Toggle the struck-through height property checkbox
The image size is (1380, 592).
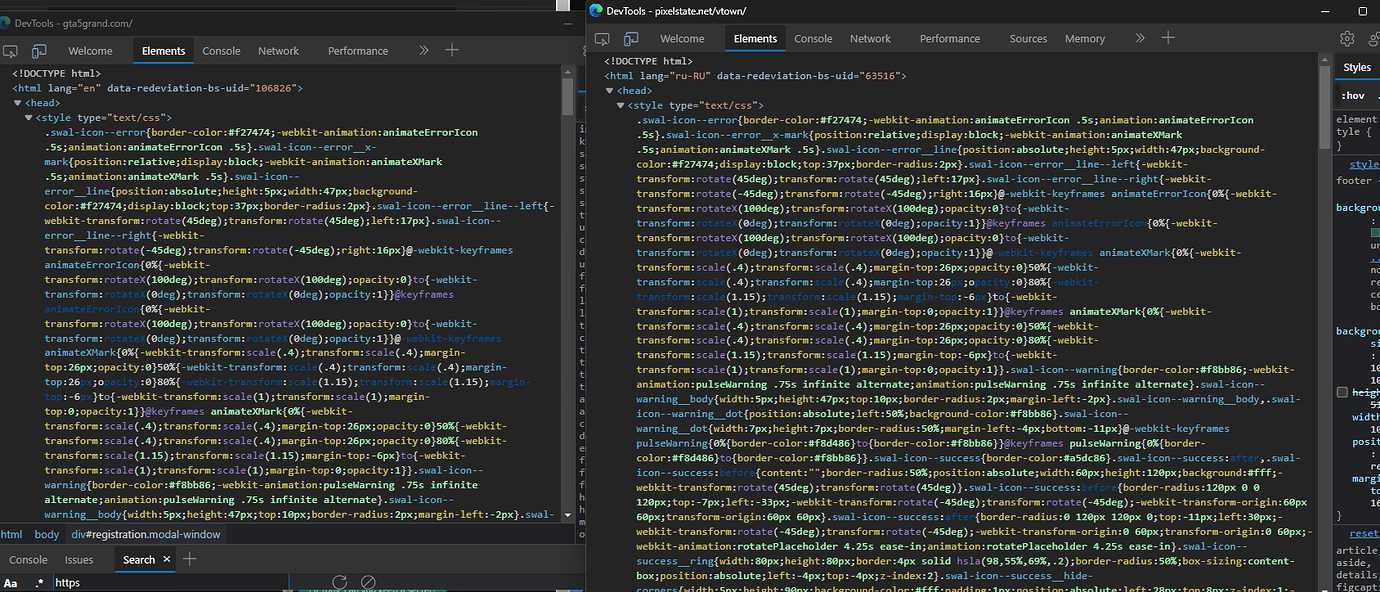click(x=1342, y=393)
